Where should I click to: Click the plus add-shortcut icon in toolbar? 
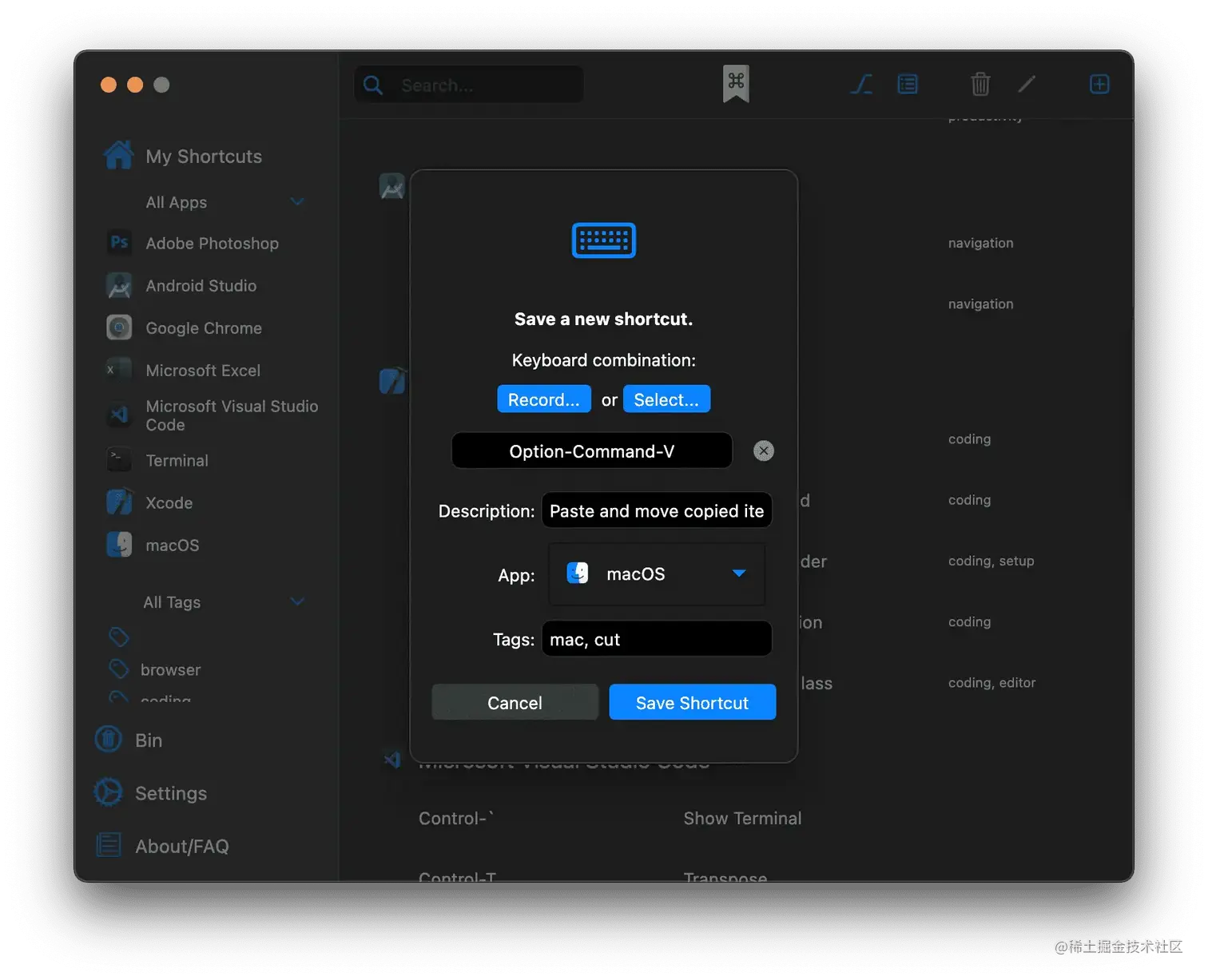(x=1099, y=84)
